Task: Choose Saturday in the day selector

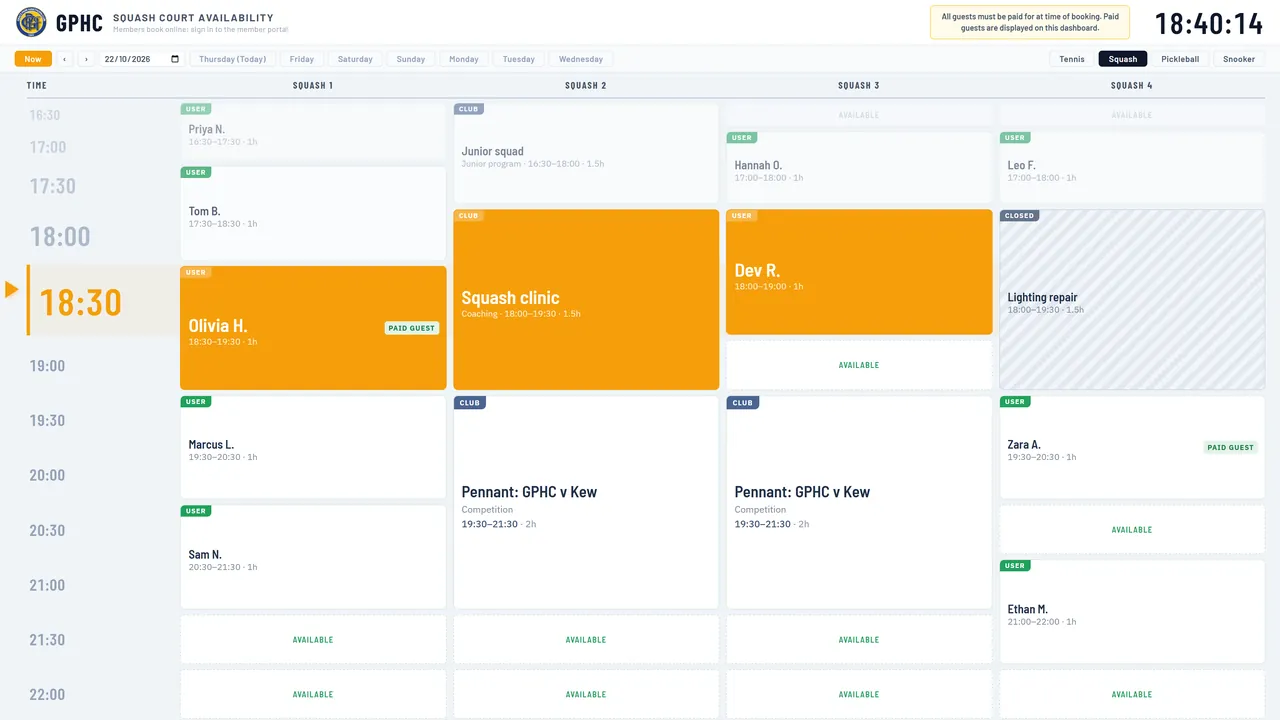Action: pos(355,59)
